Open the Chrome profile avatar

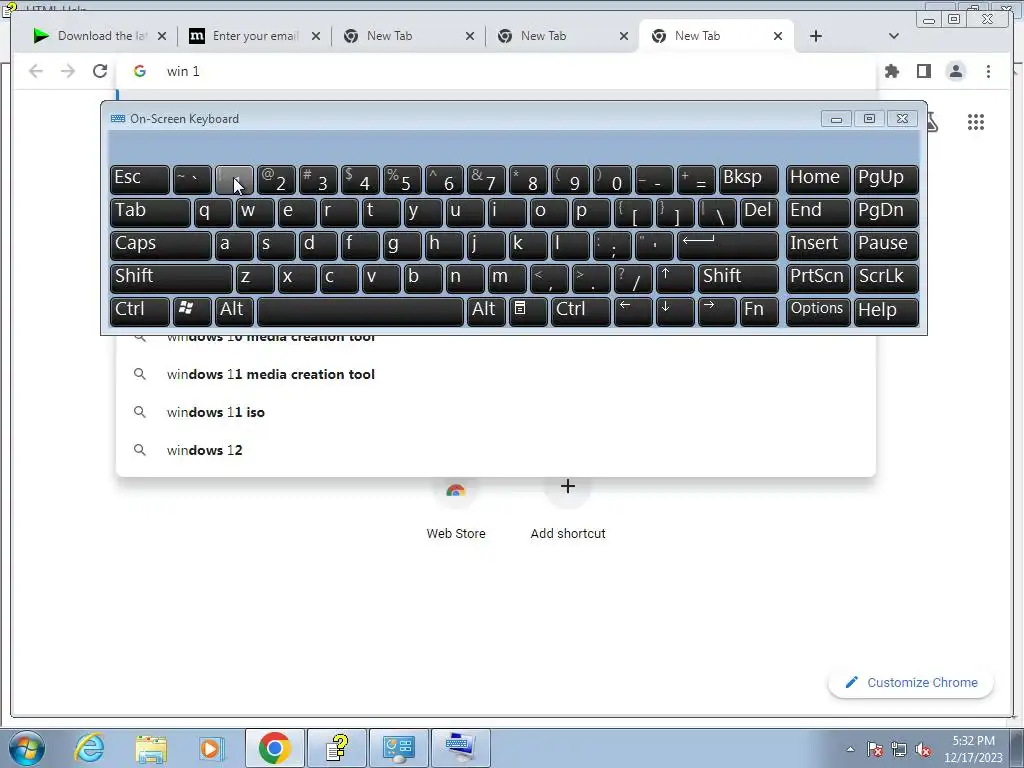[x=955, y=71]
